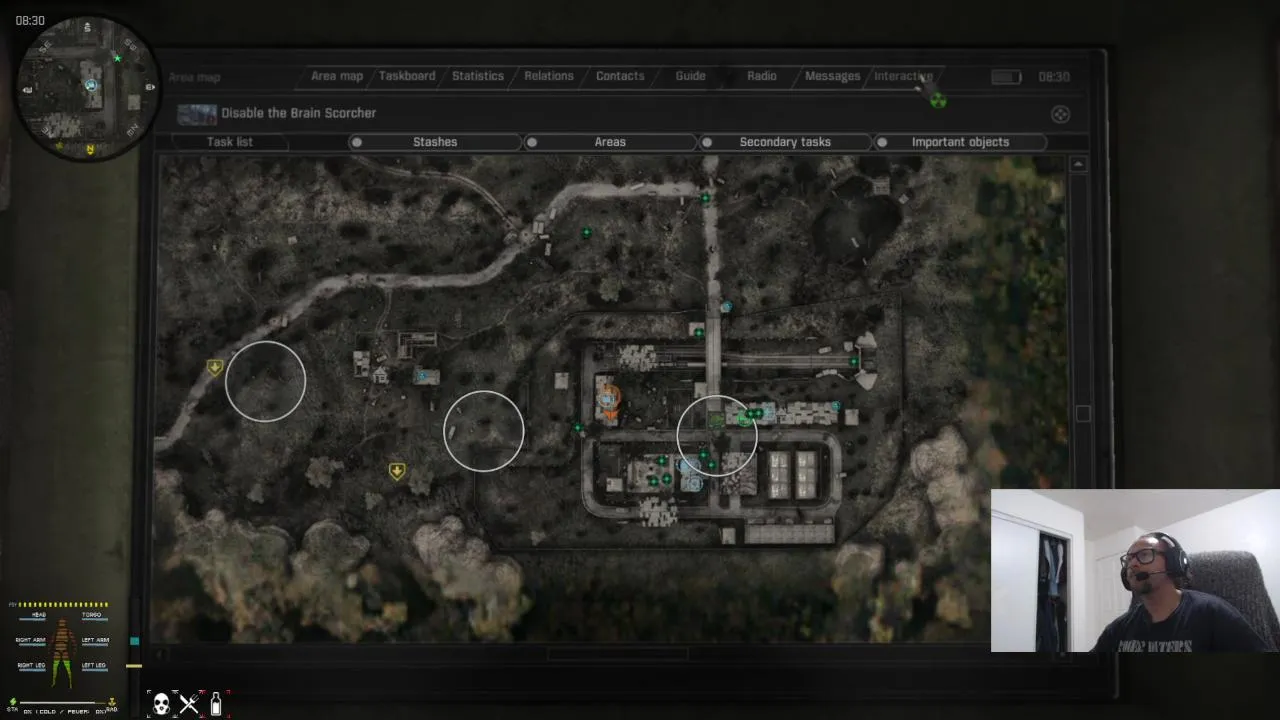The width and height of the screenshot is (1280, 720).
Task: Click the PDA battery indicator icon
Action: click(1006, 77)
